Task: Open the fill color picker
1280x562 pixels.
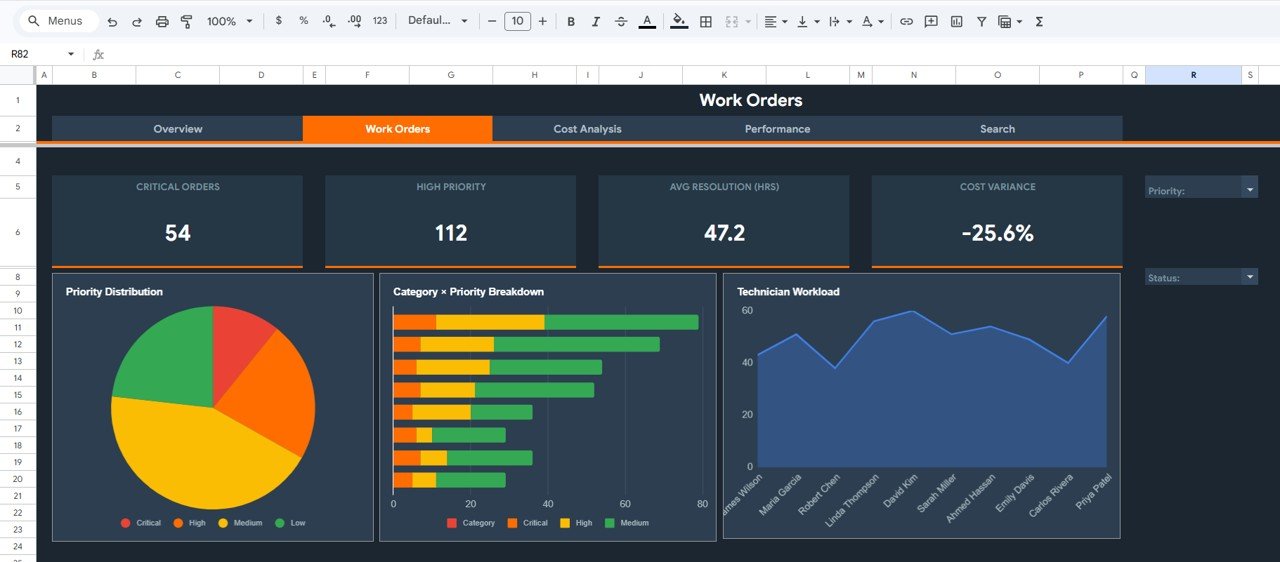Action: [679, 21]
